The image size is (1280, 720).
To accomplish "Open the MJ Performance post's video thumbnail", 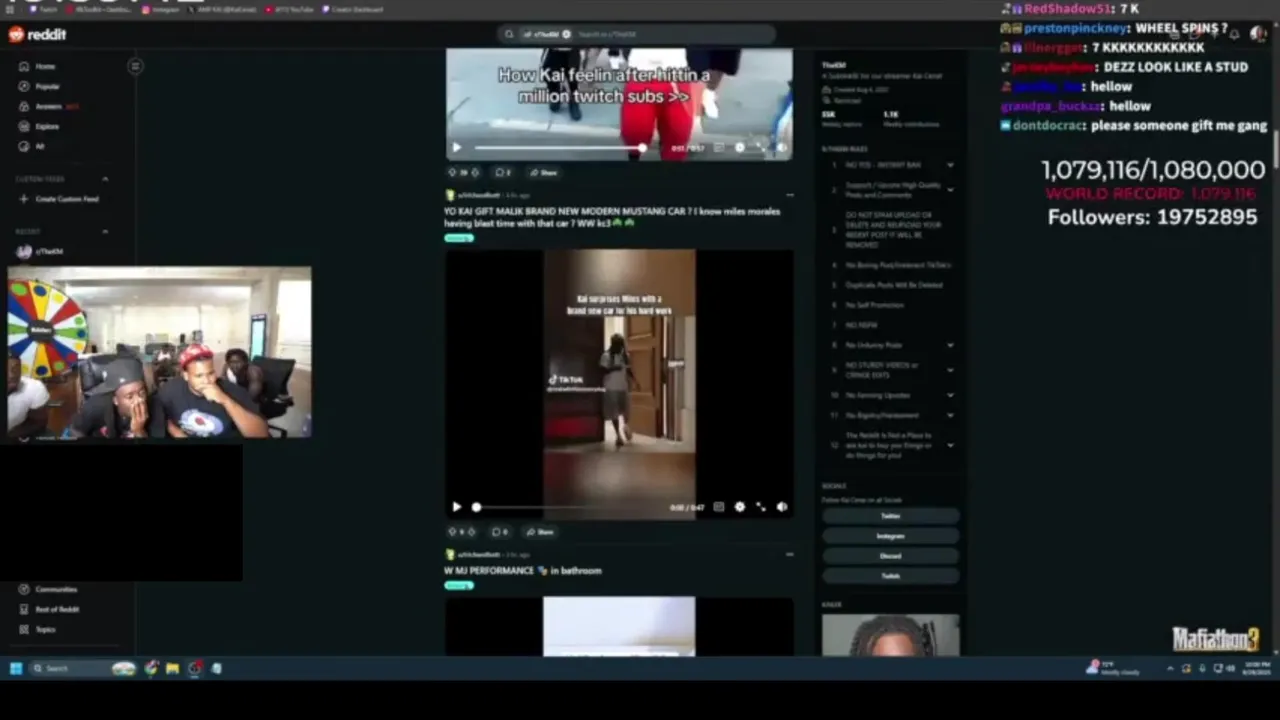I will tap(619, 627).
